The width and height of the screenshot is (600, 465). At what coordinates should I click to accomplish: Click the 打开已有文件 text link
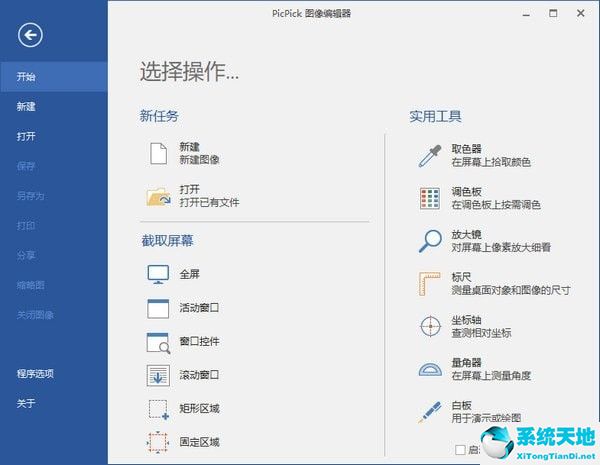pos(209,202)
